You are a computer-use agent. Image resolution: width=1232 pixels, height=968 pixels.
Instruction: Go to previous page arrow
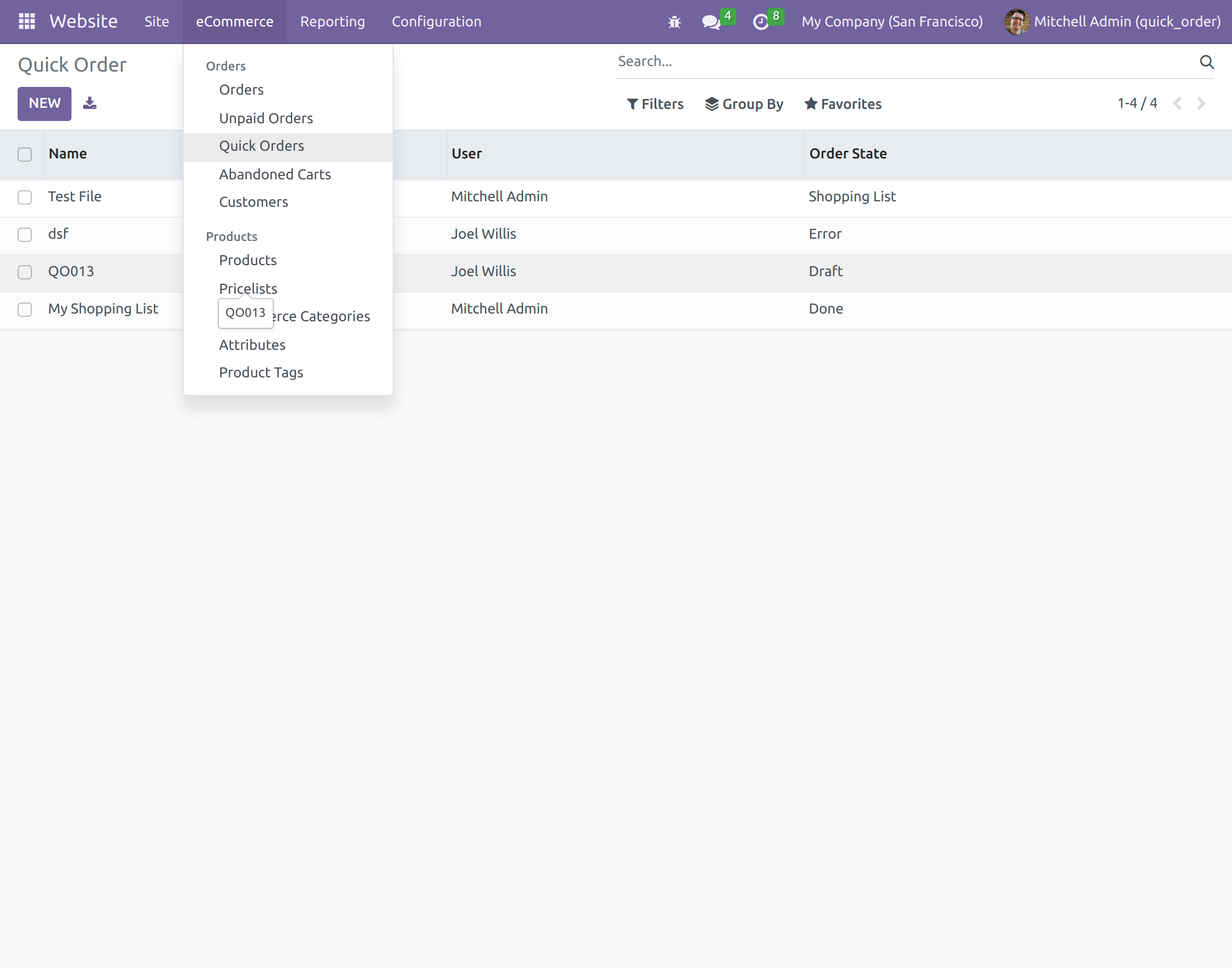(1177, 103)
